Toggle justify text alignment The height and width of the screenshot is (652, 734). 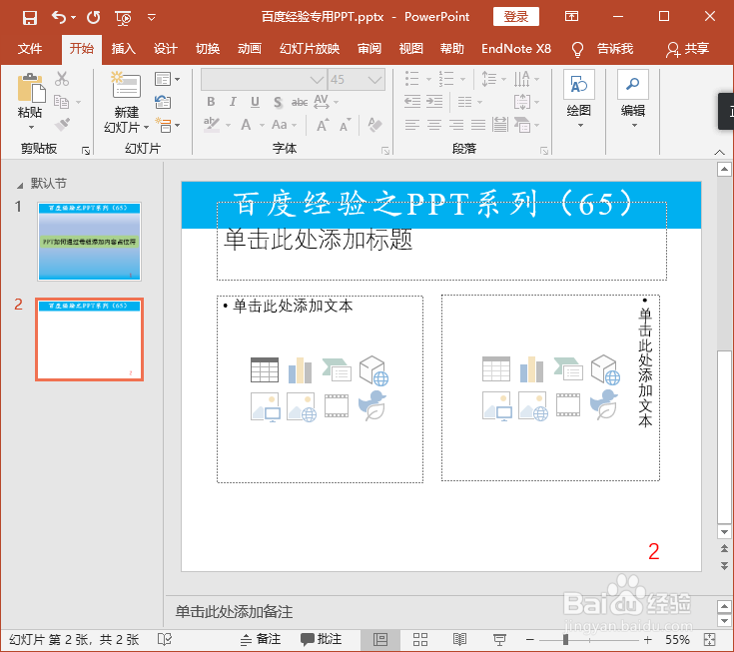(x=478, y=125)
